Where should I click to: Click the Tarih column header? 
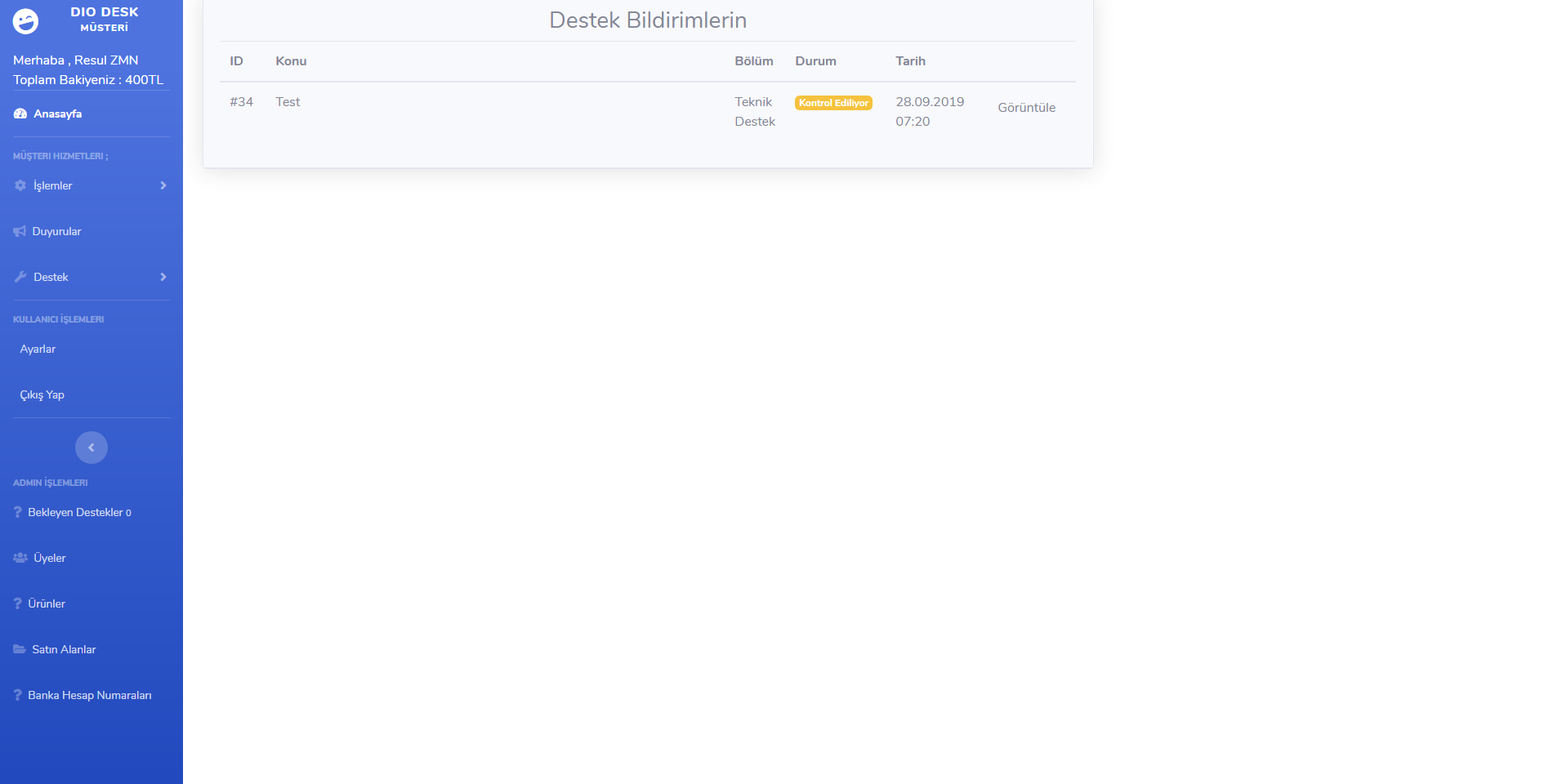click(910, 61)
